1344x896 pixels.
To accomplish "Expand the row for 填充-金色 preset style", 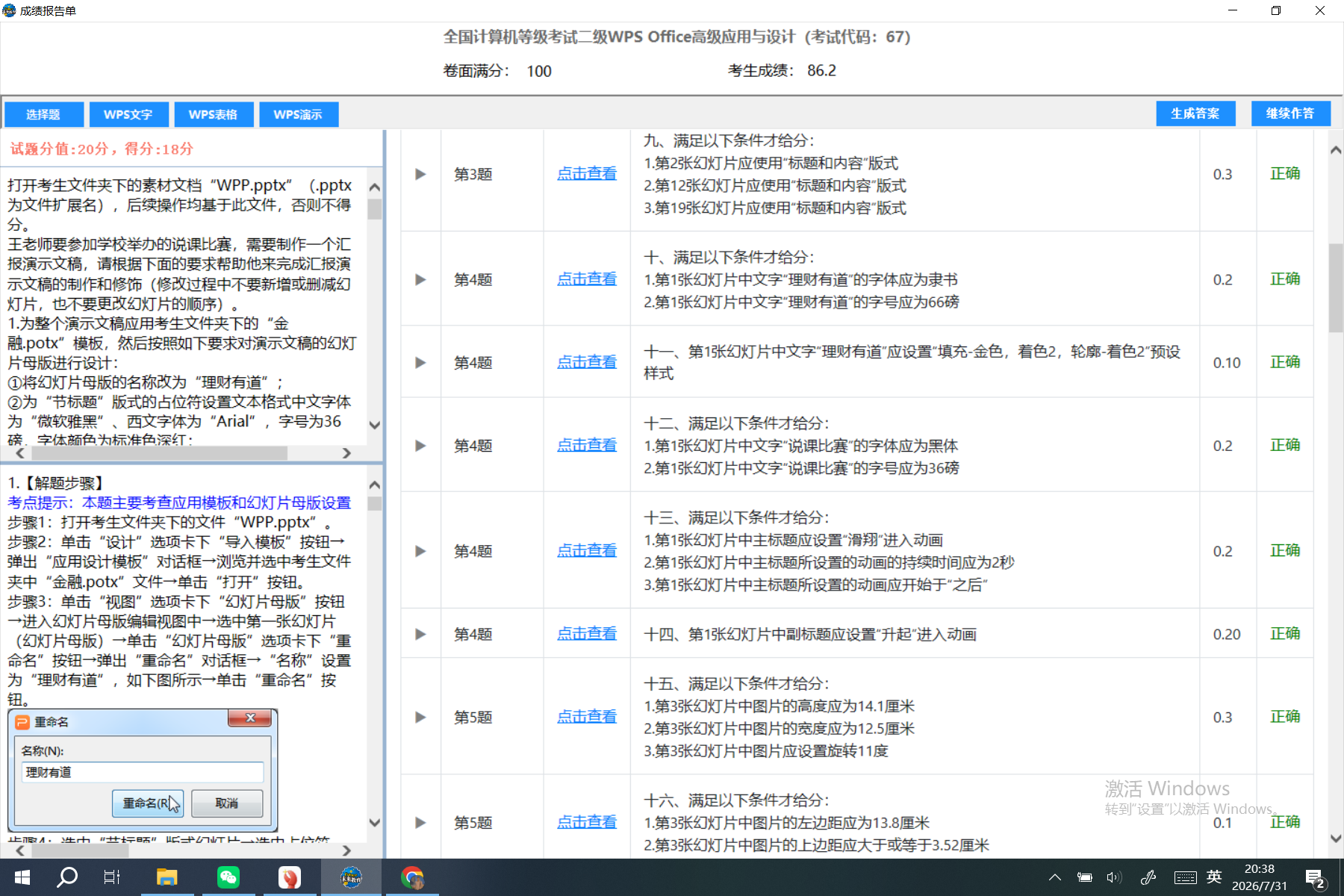I will [x=420, y=362].
